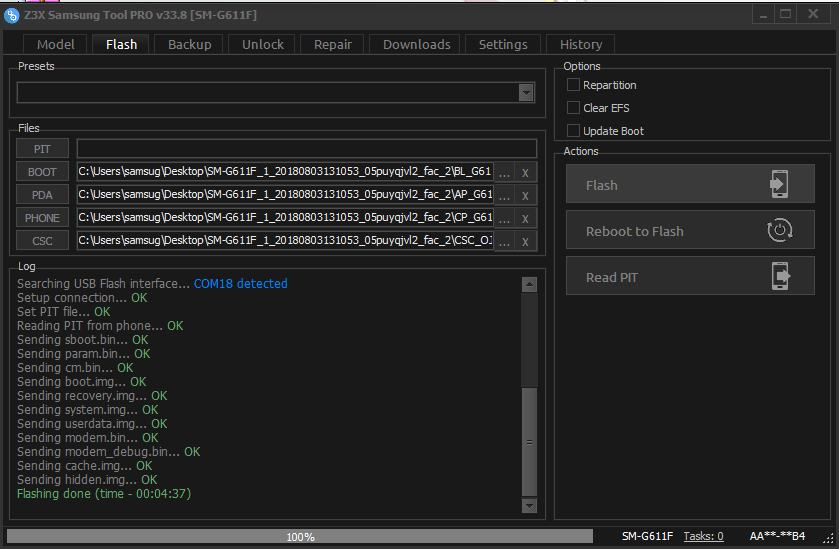Click the PHONE path field

click(x=285, y=218)
